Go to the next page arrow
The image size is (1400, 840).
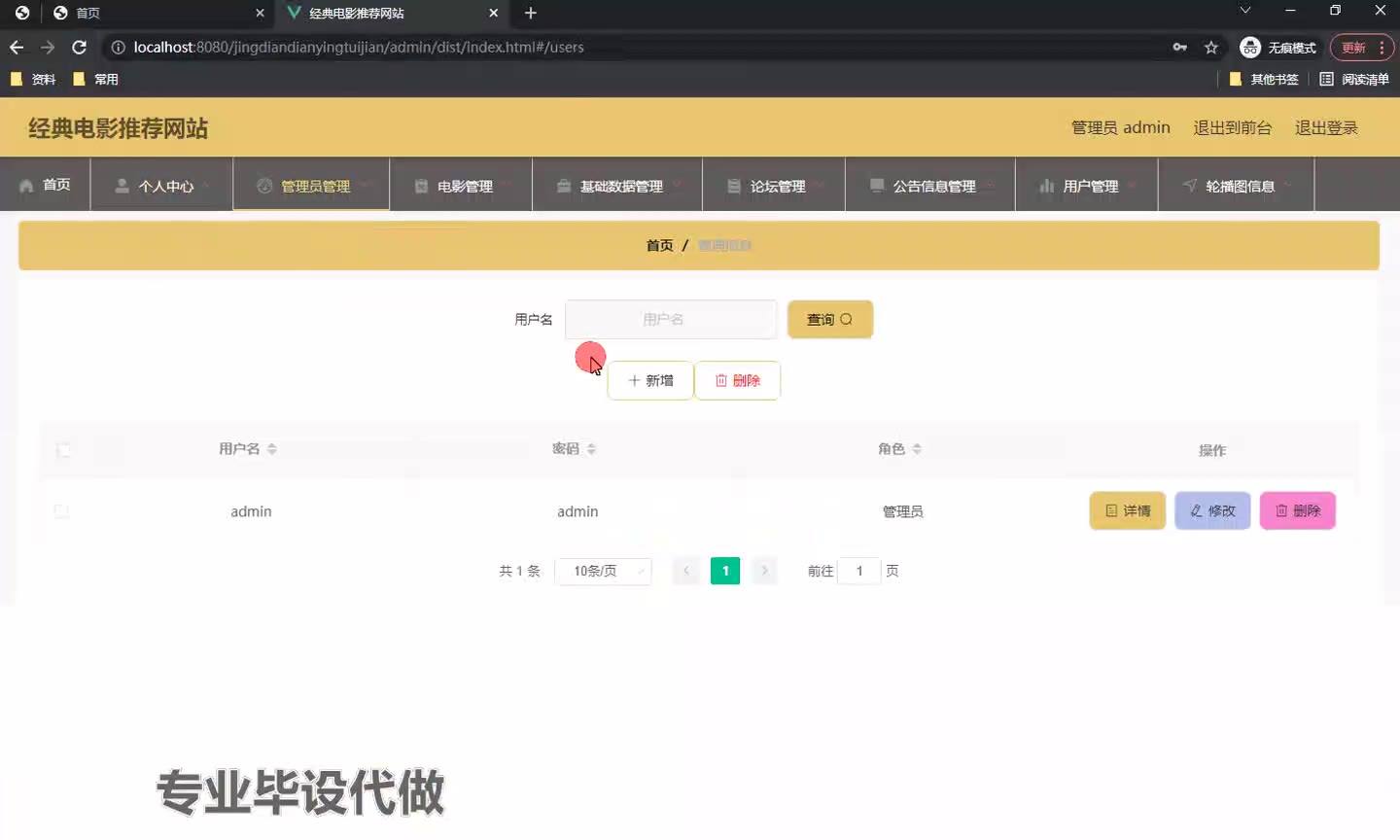(x=764, y=571)
